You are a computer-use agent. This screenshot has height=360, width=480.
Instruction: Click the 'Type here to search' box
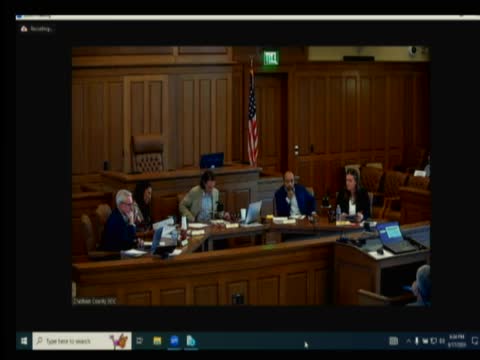click(82, 341)
